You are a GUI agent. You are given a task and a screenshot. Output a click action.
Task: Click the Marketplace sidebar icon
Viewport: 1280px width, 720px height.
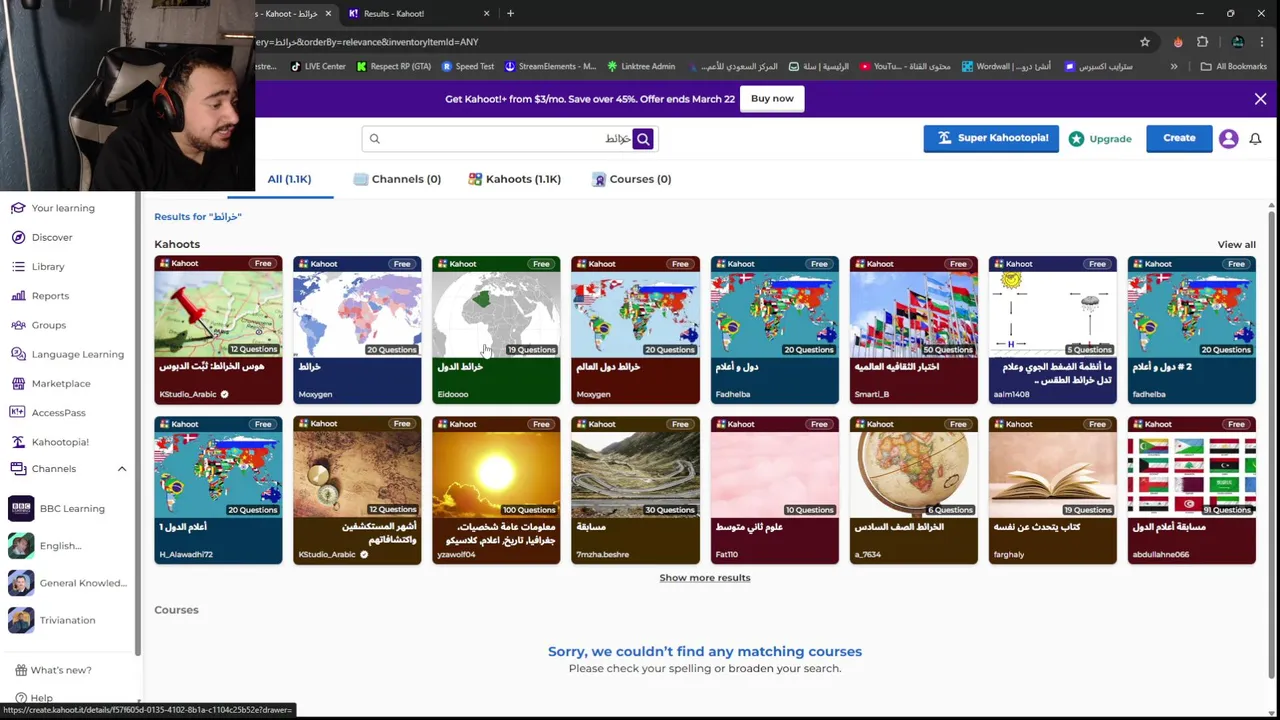click(18, 383)
